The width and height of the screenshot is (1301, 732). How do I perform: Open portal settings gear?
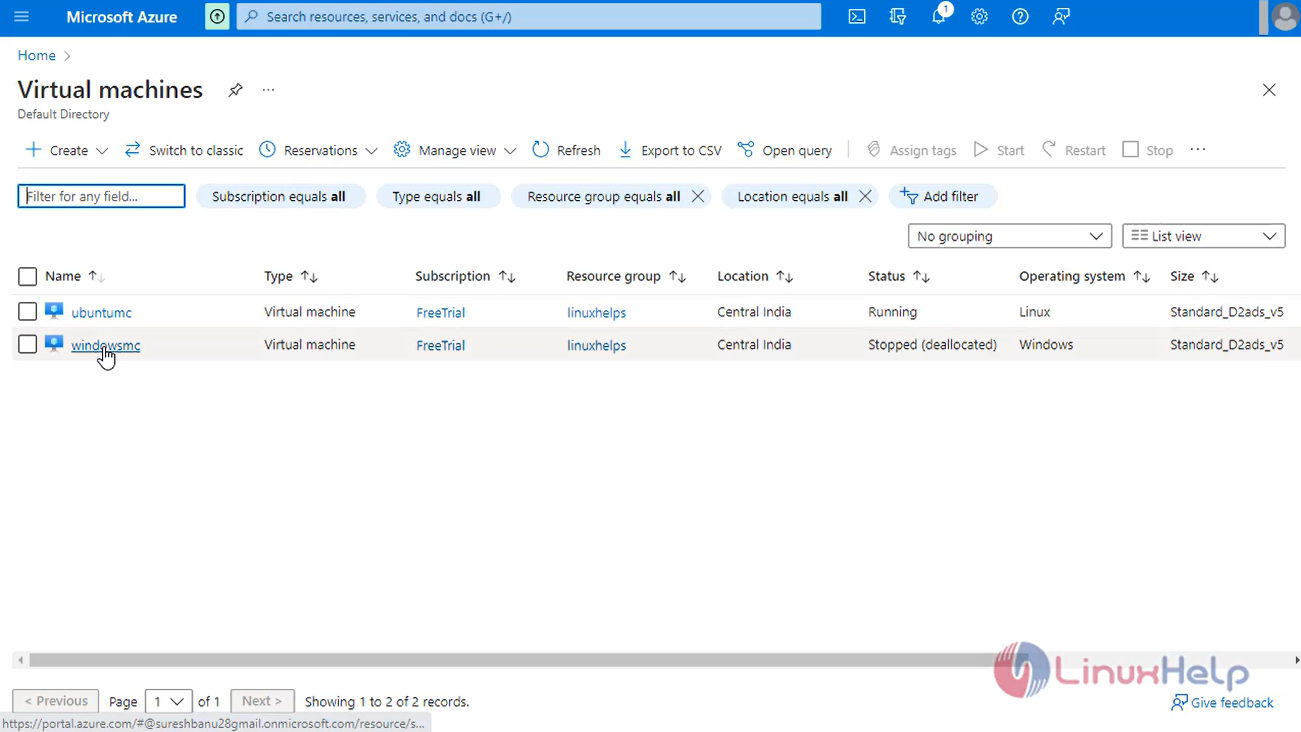coord(979,17)
